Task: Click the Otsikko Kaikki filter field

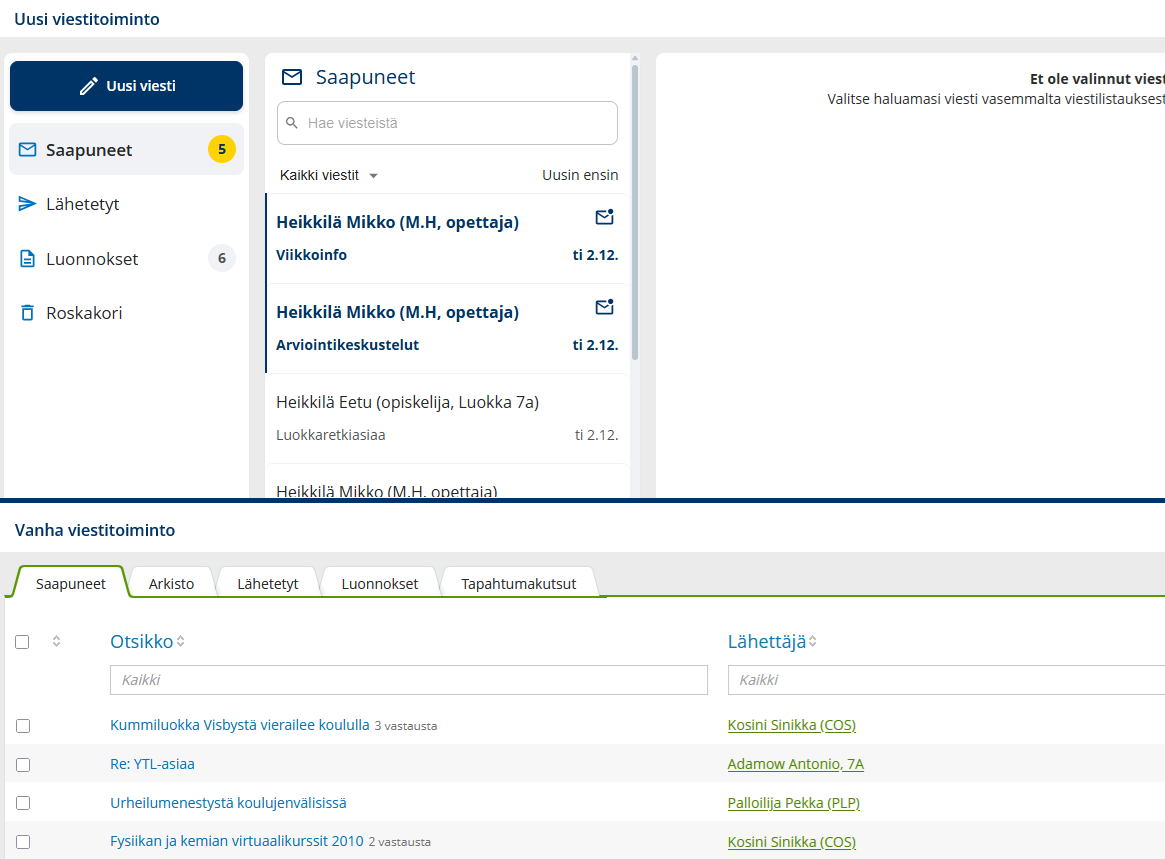Action: point(408,680)
